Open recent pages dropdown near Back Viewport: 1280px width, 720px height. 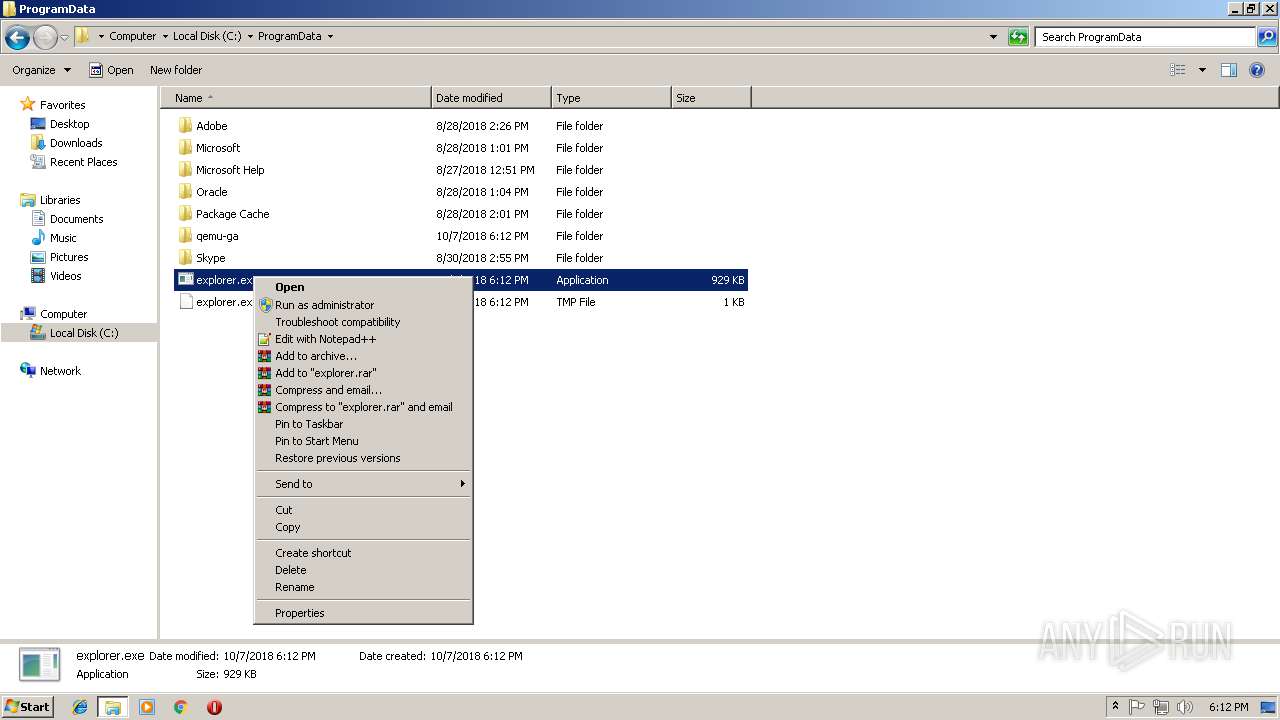[65, 37]
